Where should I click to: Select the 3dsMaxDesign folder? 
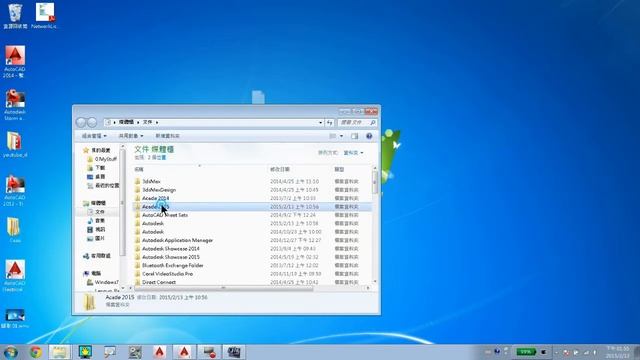tap(252, 190)
